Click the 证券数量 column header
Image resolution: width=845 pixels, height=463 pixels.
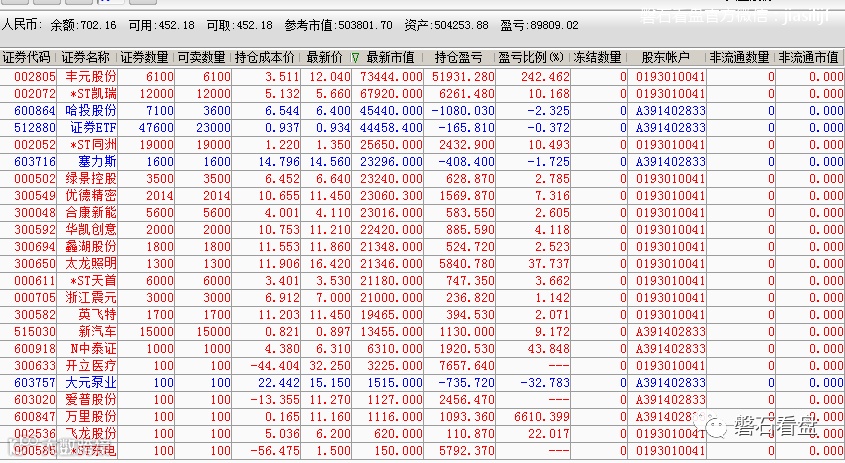tap(144, 57)
